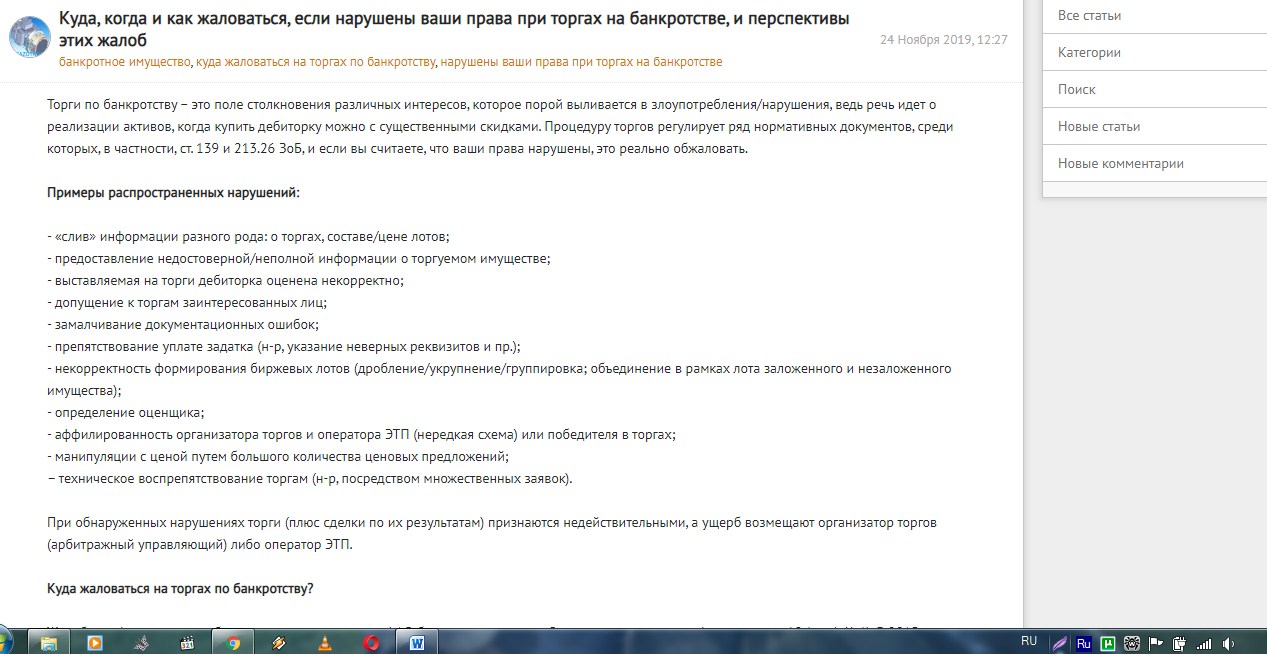Click the blue Ru tray icon

[x=1084, y=644]
